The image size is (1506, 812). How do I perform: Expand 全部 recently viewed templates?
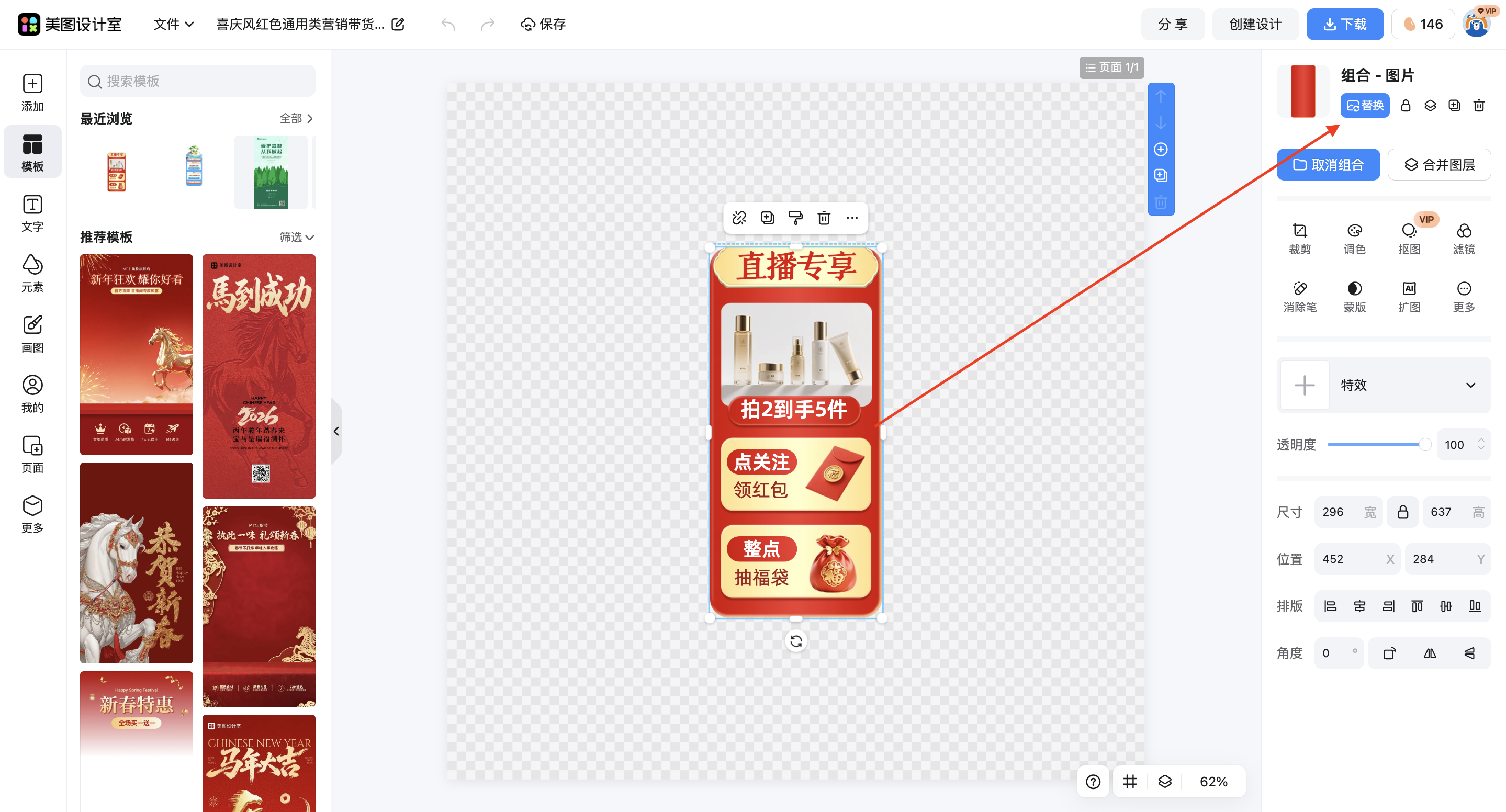(294, 118)
